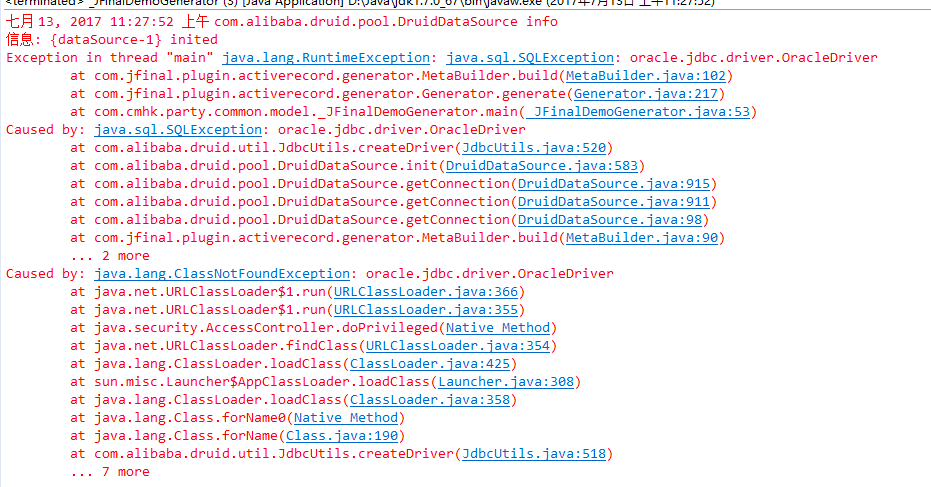The width and height of the screenshot is (931, 487).
Task: Click the '{dataSource-1} inited' log line
Action: [112, 40]
